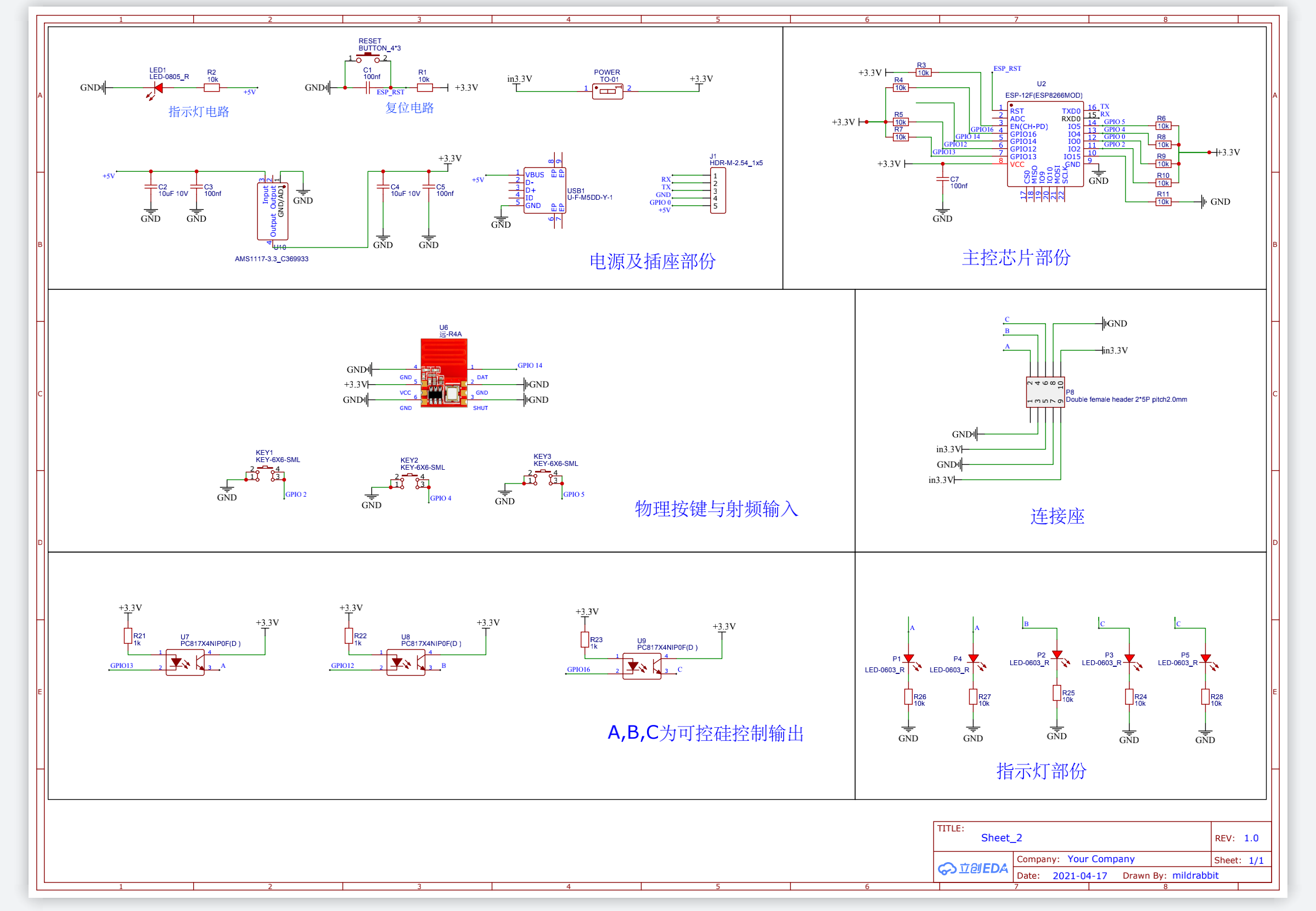Select the R28 10k resistor symbol

(x=1205, y=696)
